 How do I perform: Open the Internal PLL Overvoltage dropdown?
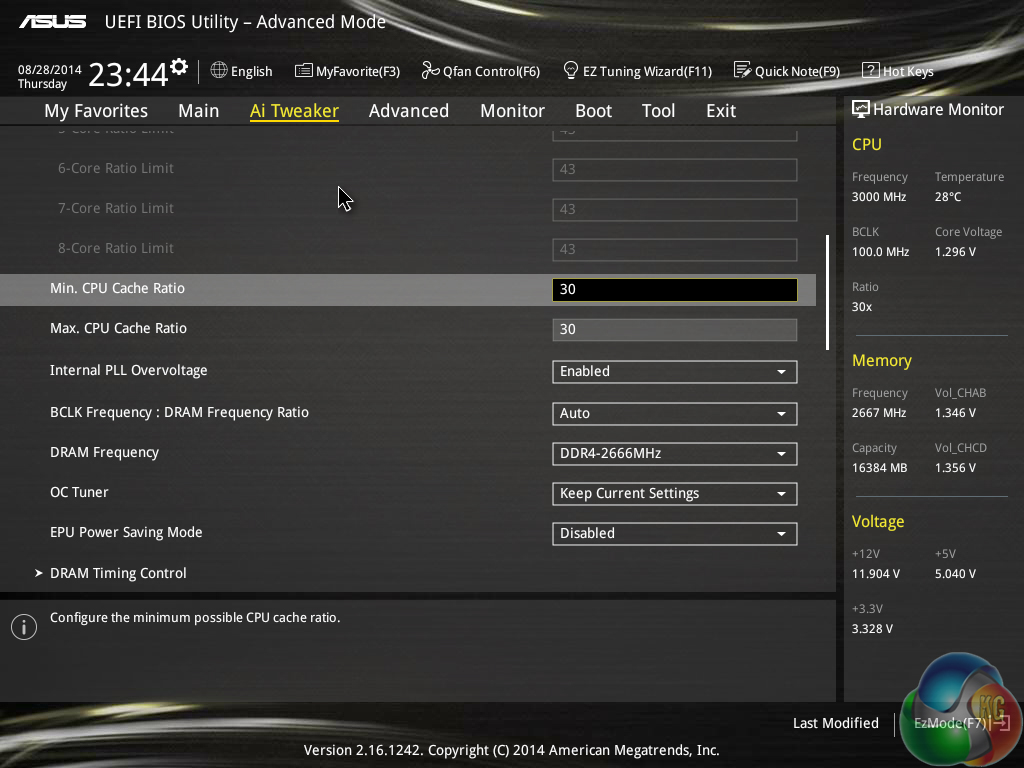[x=675, y=372]
